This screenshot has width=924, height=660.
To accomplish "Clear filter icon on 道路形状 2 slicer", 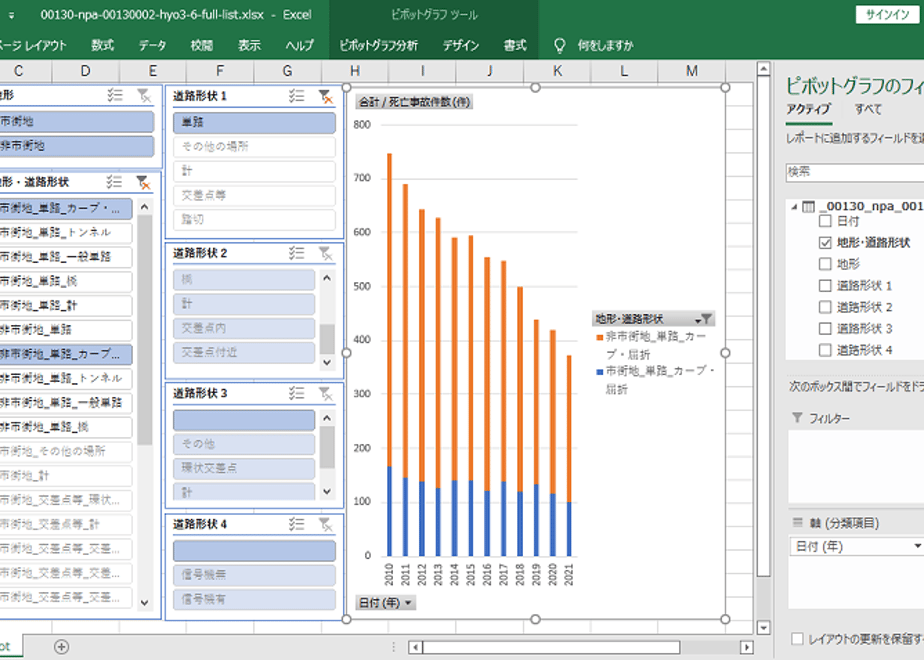I will coord(325,253).
